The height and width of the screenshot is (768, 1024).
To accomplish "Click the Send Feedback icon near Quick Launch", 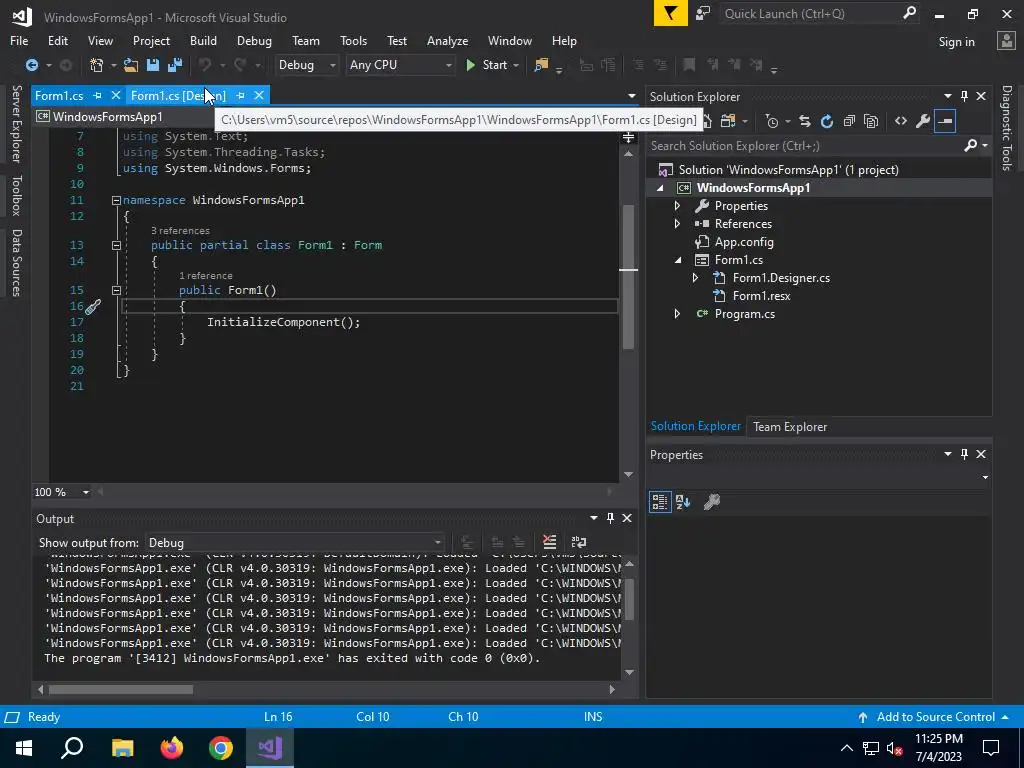I will click(703, 13).
